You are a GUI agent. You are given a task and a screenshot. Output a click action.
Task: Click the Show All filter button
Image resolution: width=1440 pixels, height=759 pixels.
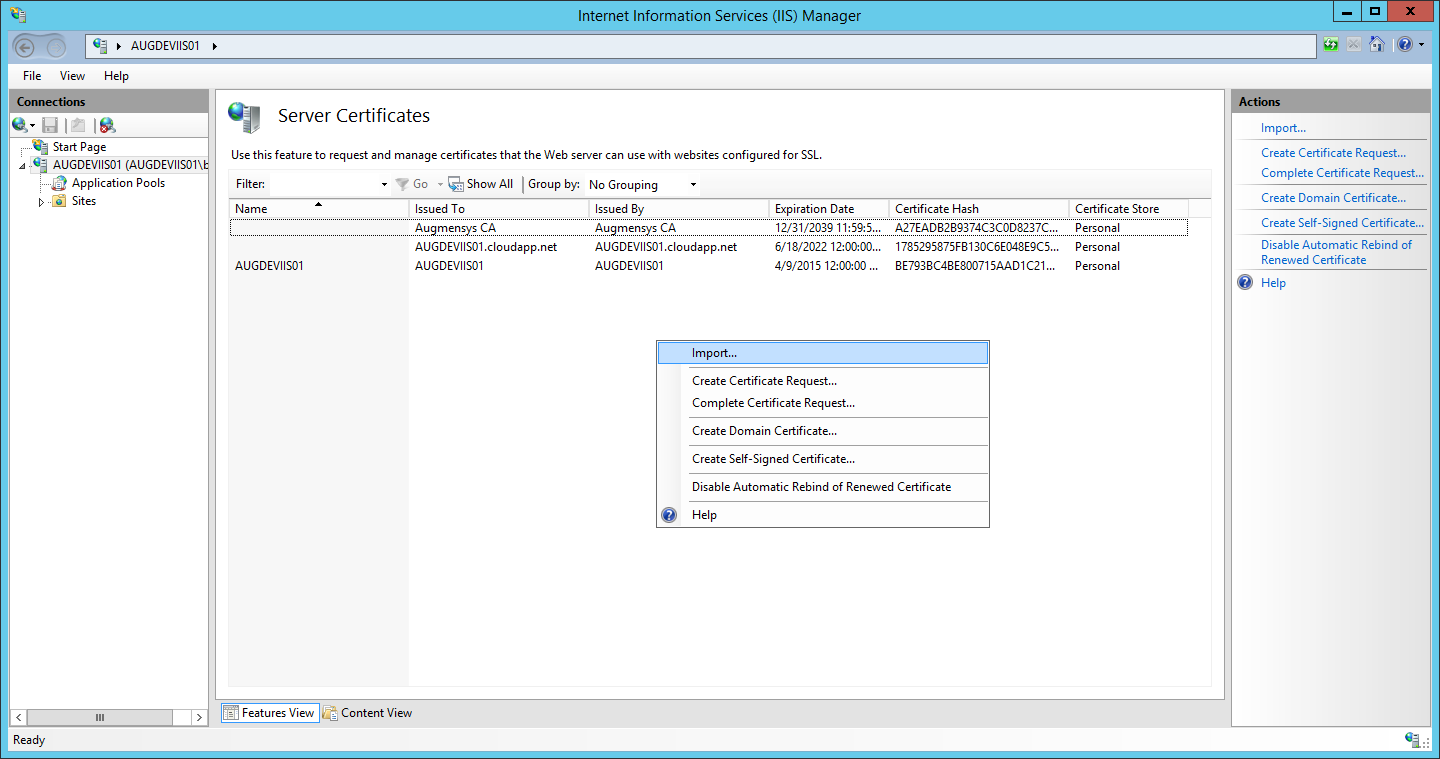coord(481,184)
